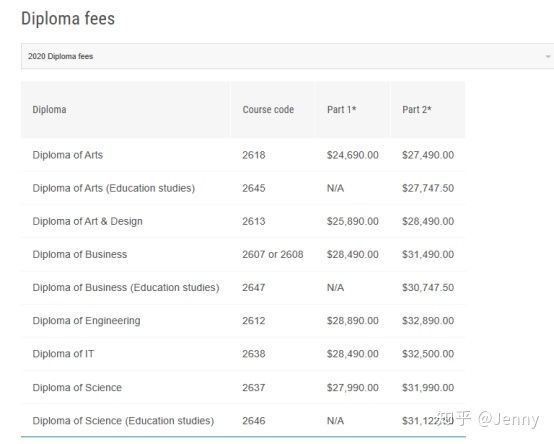Click the $32,890.00 Engineering Part 2 fee
554x444 pixels.
click(428, 321)
